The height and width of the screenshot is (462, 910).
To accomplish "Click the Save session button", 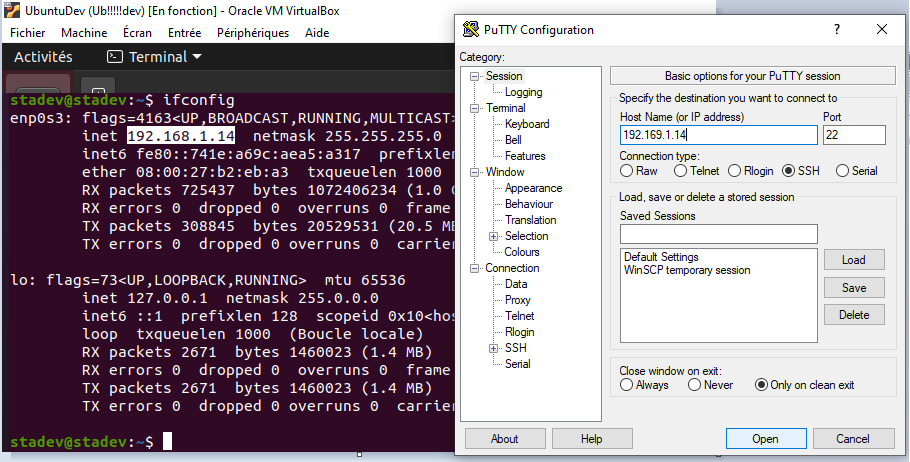I will [854, 287].
